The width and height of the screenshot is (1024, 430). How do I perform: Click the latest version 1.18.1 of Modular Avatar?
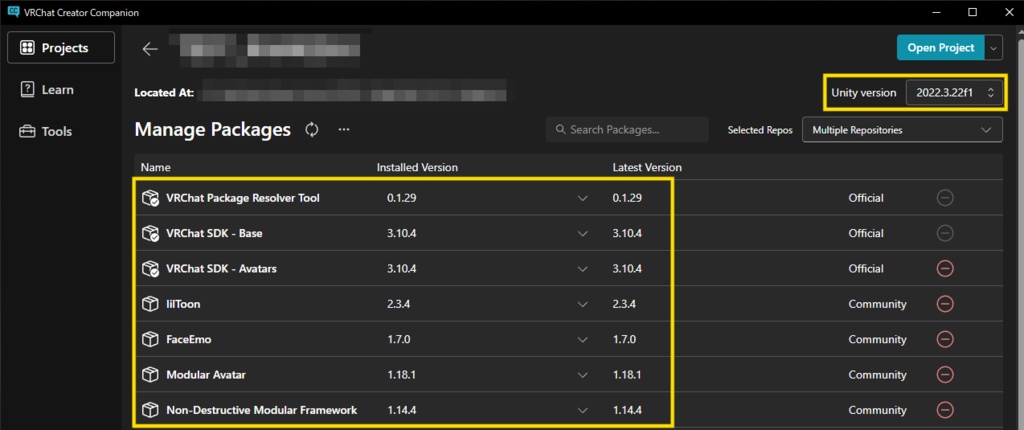click(627, 374)
